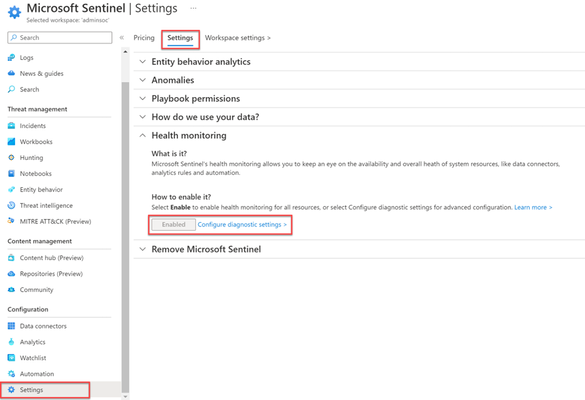This screenshot has width=585, height=400.
Task: Open Automation gear icon in the sidebar
Action: coord(12,374)
